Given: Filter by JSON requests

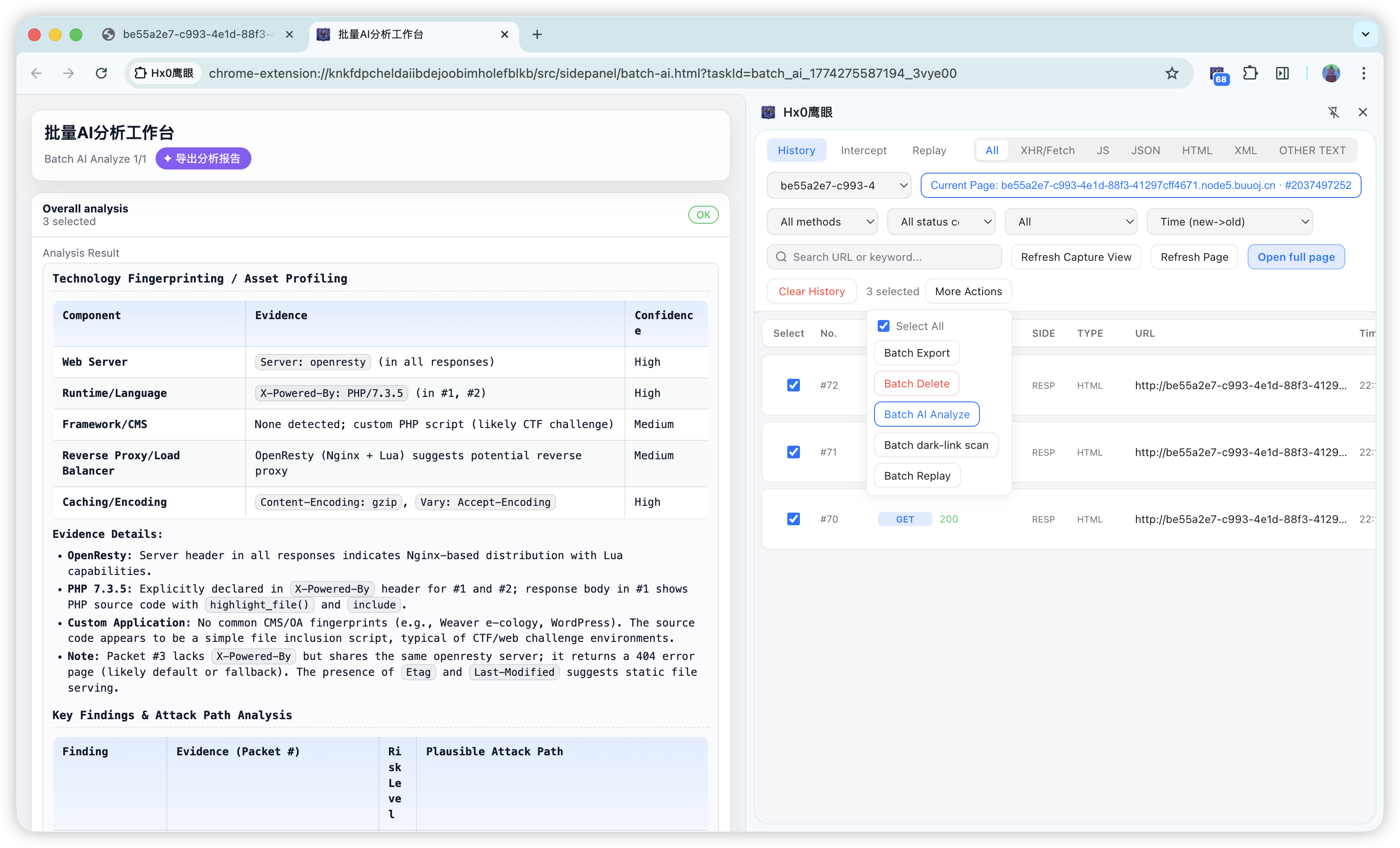Looking at the screenshot, I should tap(1145, 151).
